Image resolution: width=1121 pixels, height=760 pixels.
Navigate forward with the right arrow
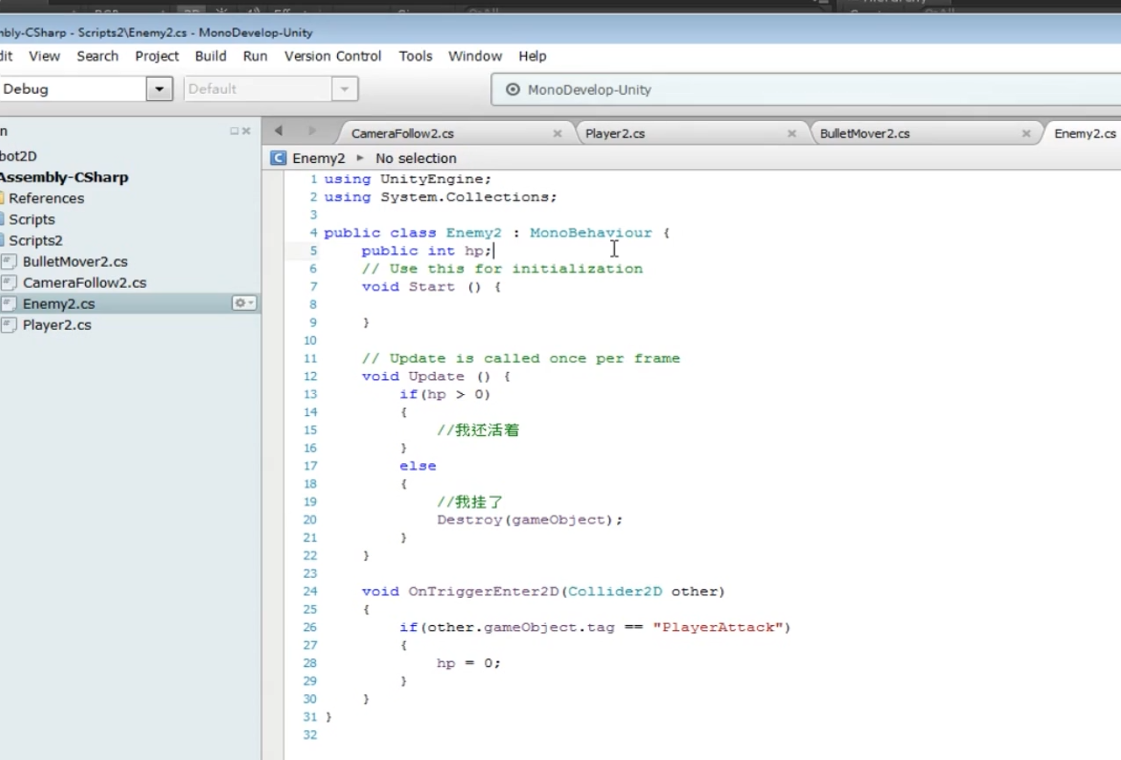(312, 131)
